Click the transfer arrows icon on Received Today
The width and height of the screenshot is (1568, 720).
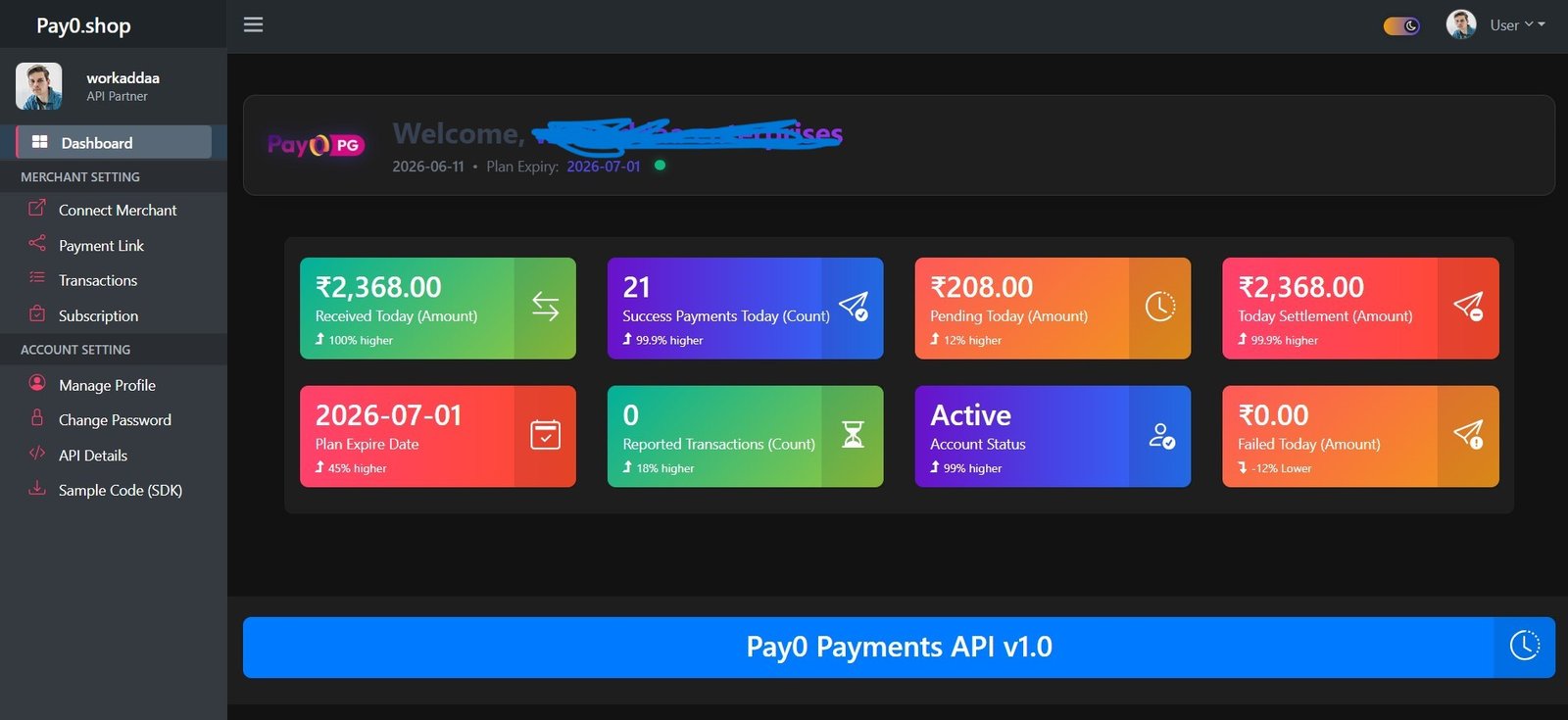tap(546, 308)
